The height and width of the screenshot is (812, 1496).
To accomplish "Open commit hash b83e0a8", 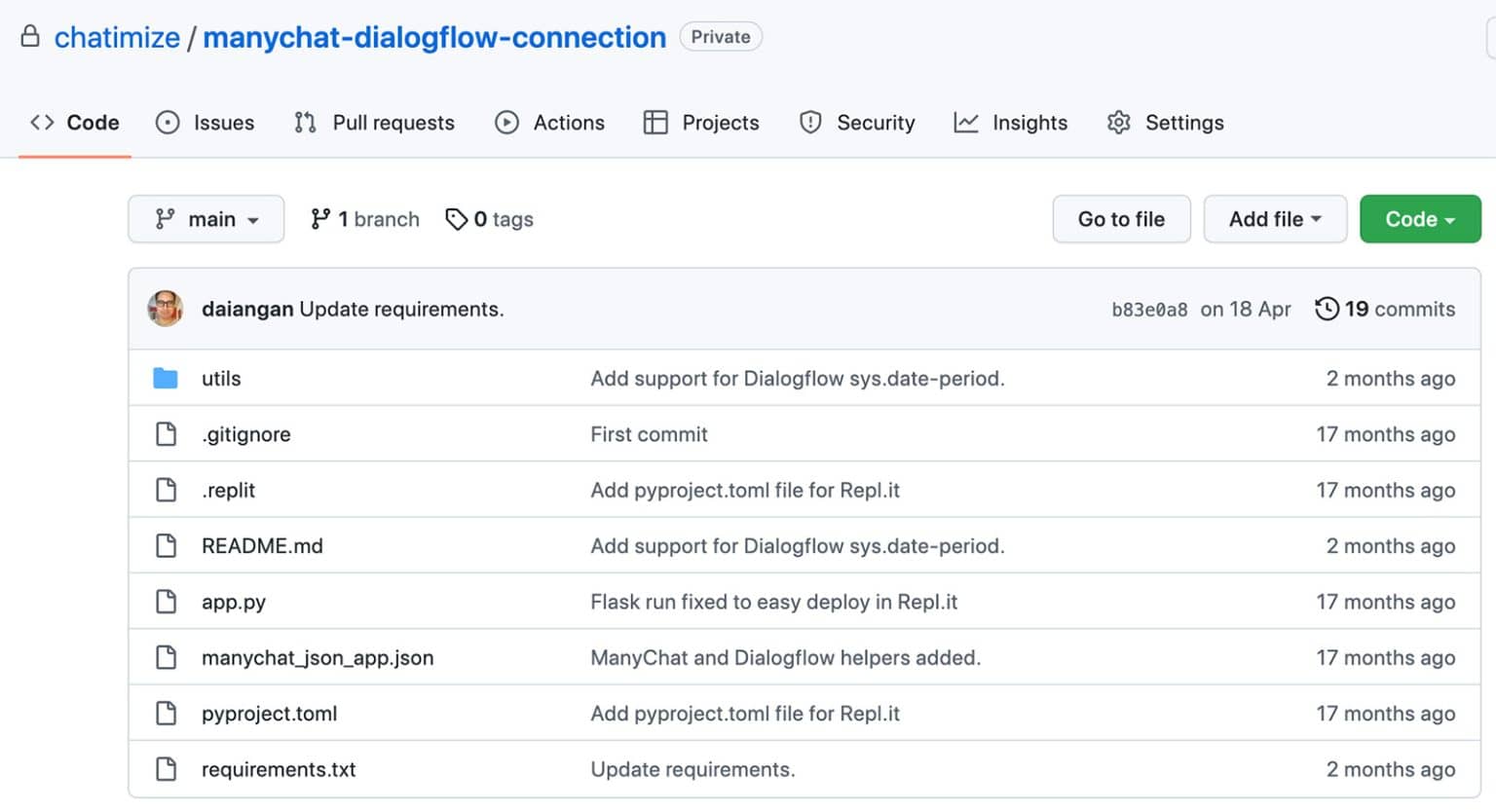I will [1149, 310].
